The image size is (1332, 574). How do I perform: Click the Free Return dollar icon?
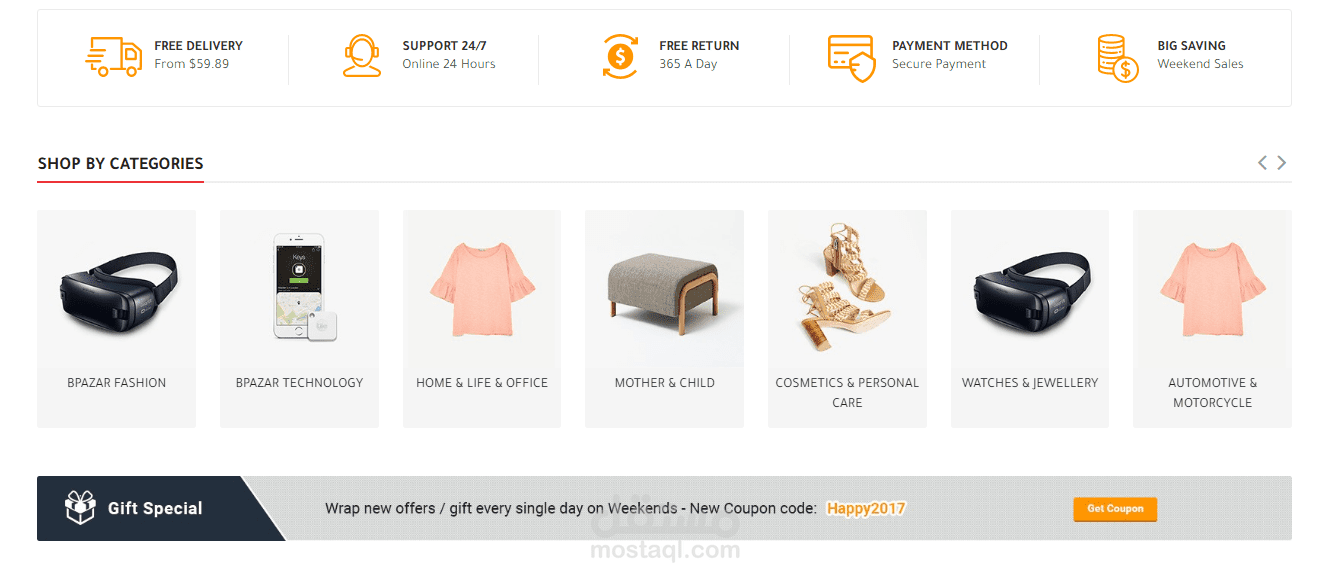(x=620, y=56)
